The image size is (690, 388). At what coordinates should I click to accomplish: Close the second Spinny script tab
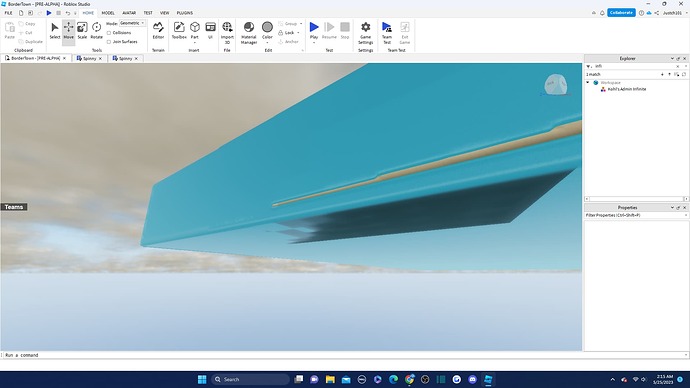click(136, 59)
